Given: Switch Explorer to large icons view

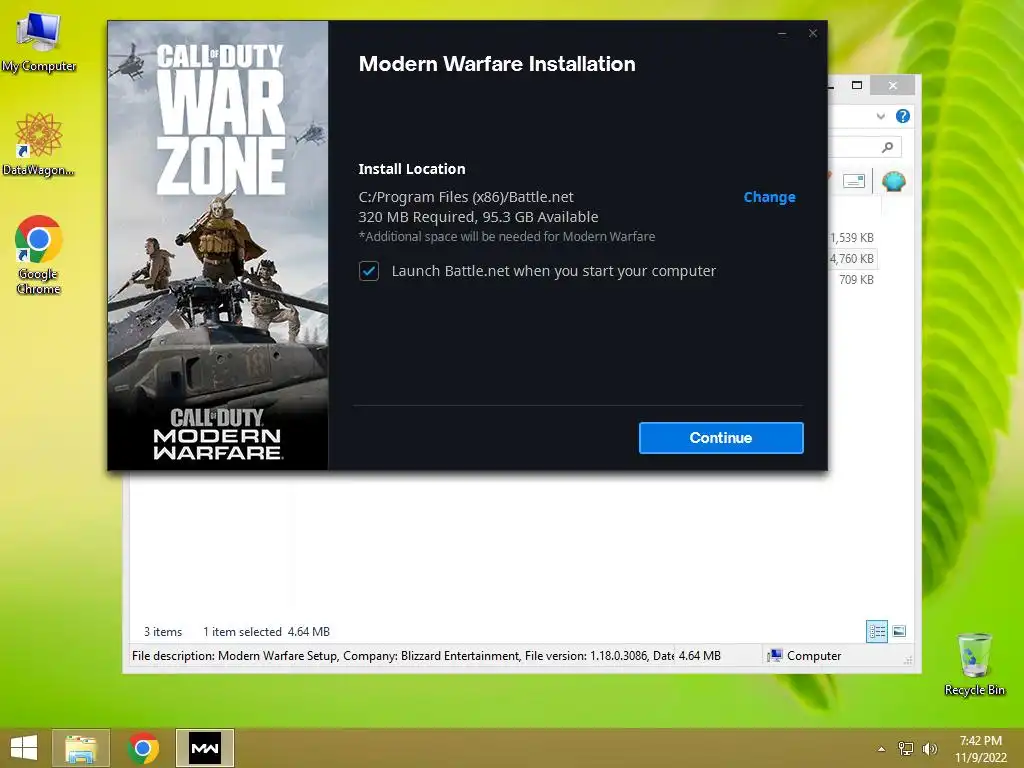Looking at the screenshot, I should [899, 631].
